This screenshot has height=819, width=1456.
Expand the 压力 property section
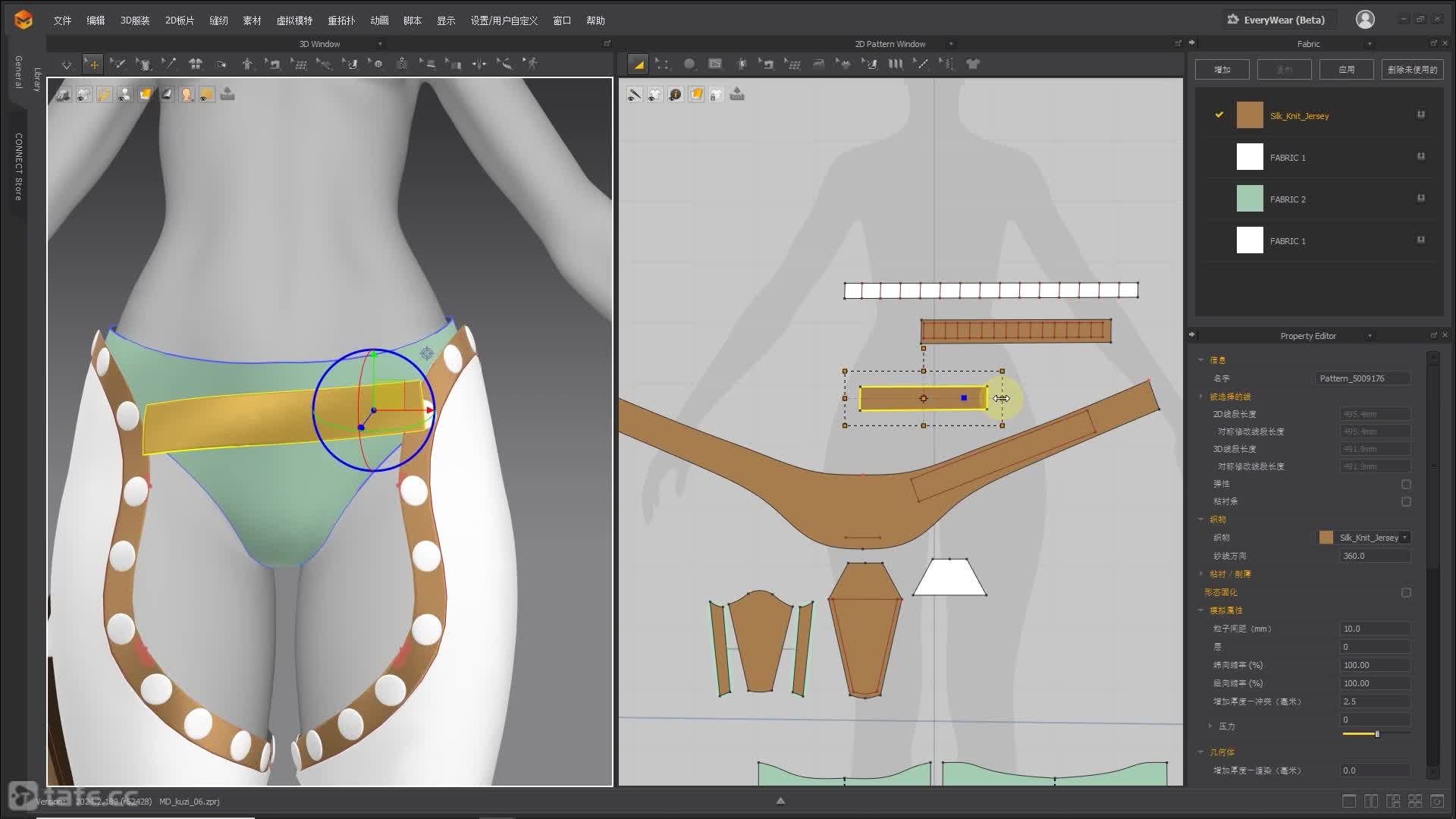1210,726
